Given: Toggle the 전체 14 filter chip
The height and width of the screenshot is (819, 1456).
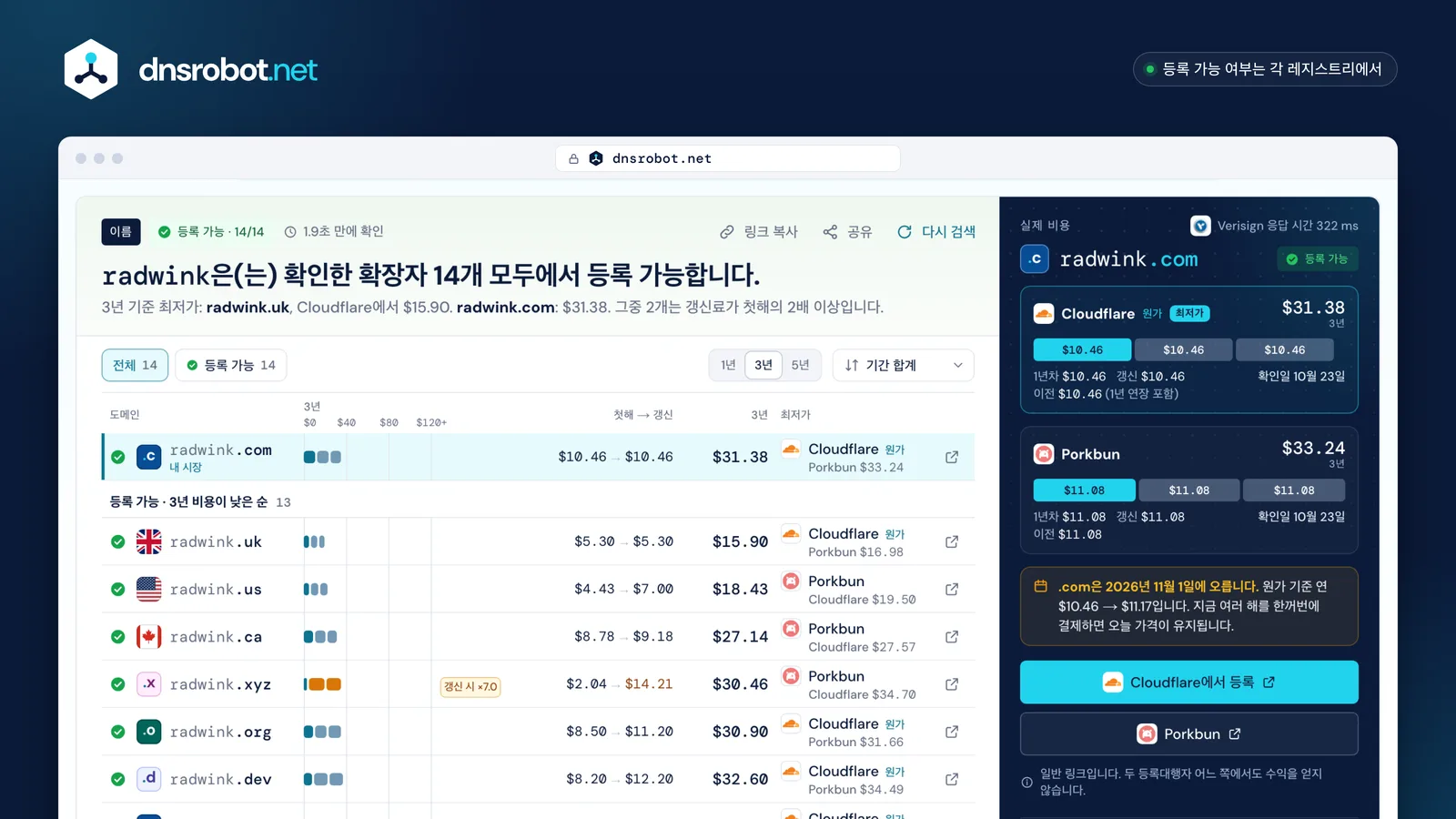Looking at the screenshot, I should (135, 365).
